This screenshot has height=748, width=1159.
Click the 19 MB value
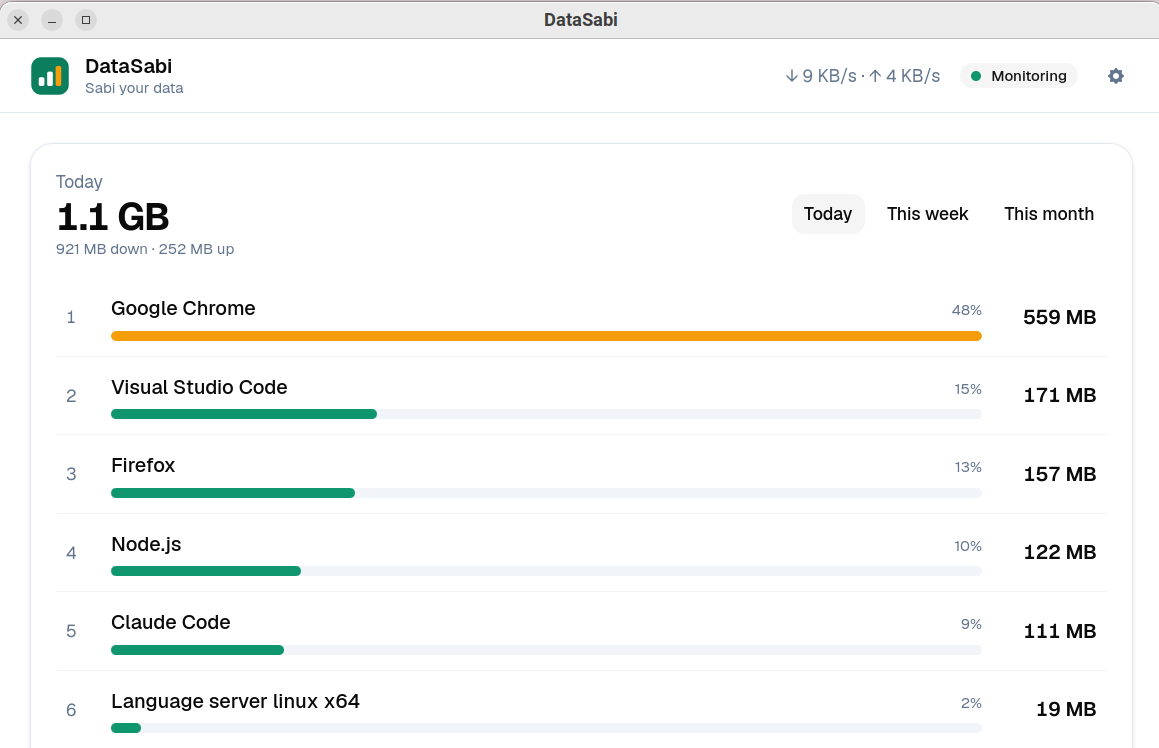click(1066, 710)
